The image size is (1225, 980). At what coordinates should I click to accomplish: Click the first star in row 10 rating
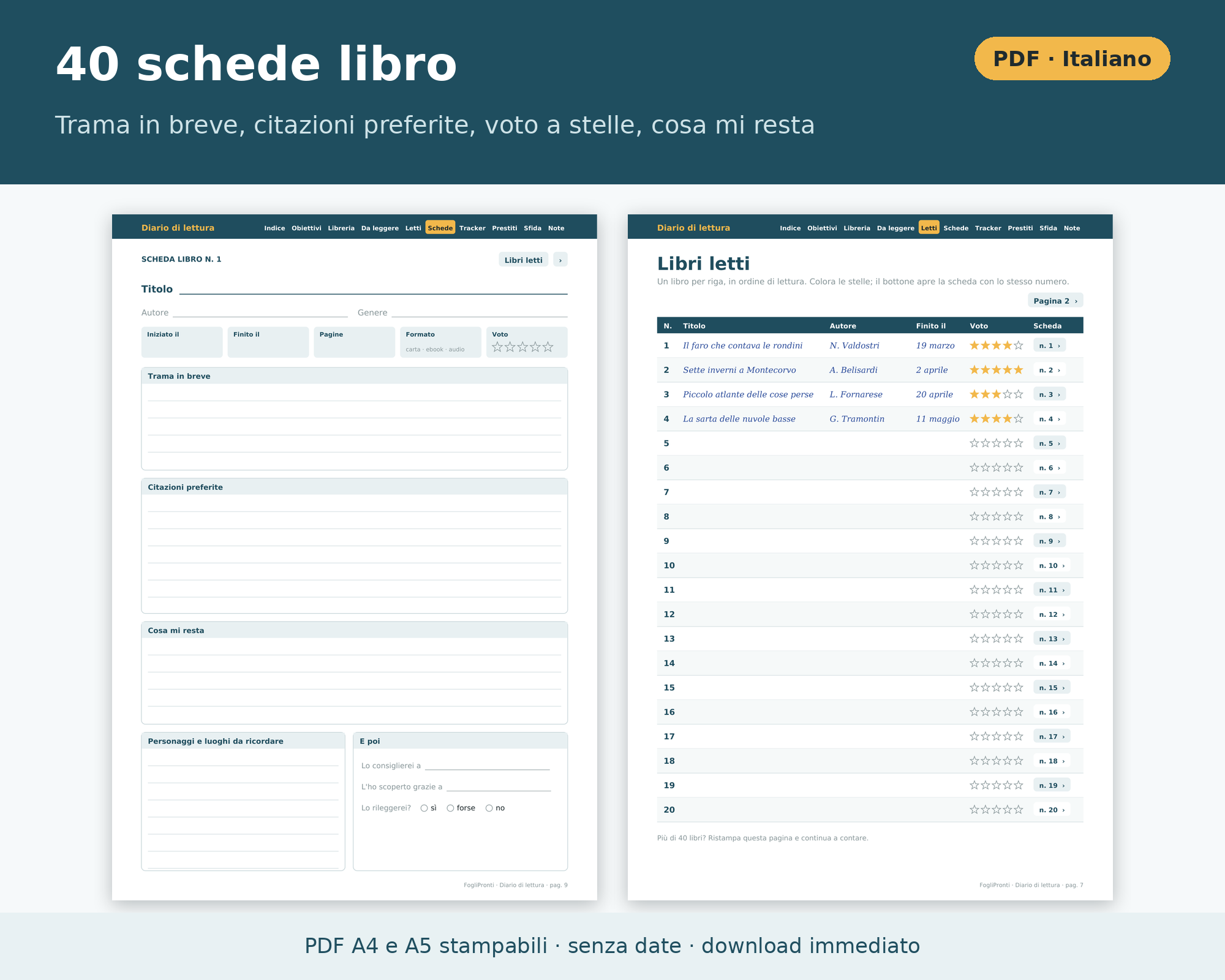pyautogui.click(x=974, y=565)
